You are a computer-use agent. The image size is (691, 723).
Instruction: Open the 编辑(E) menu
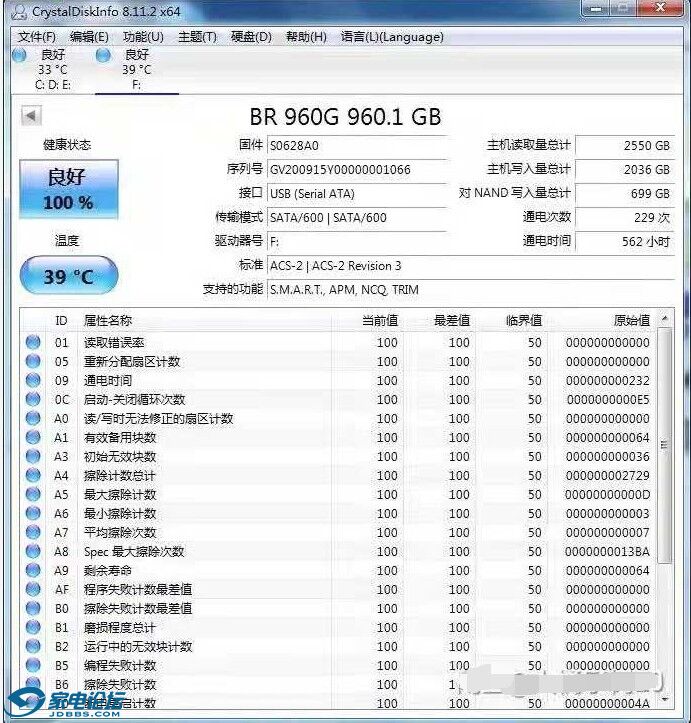tap(89, 36)
